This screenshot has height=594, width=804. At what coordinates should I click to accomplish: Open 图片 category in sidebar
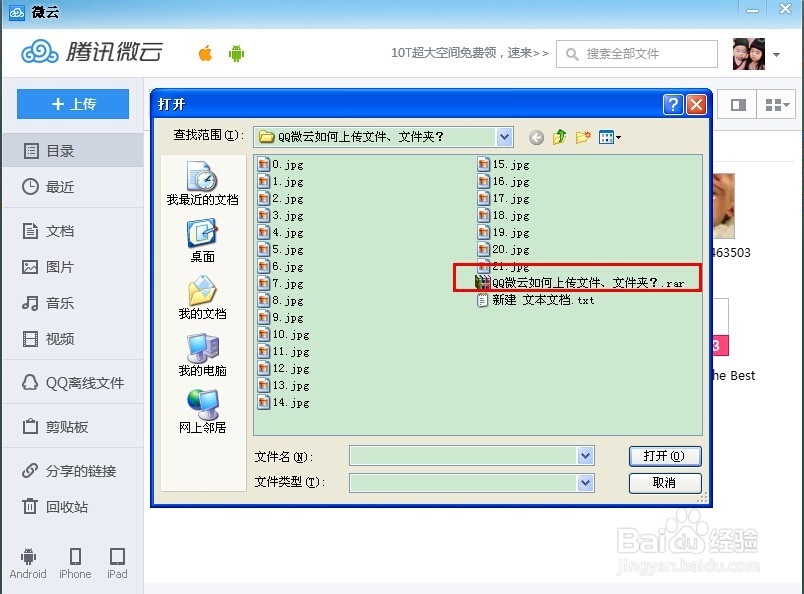(73, 267)
